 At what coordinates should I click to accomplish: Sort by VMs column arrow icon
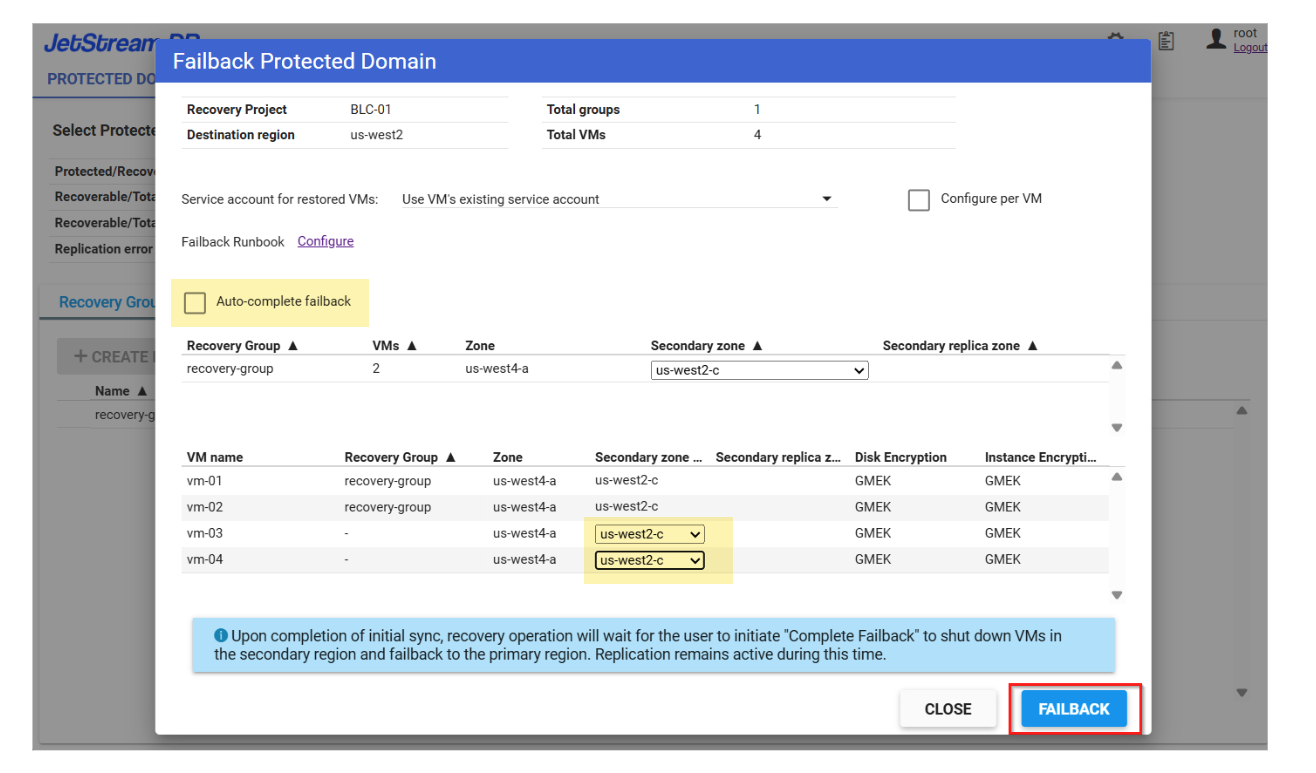(x=412, y=346)
